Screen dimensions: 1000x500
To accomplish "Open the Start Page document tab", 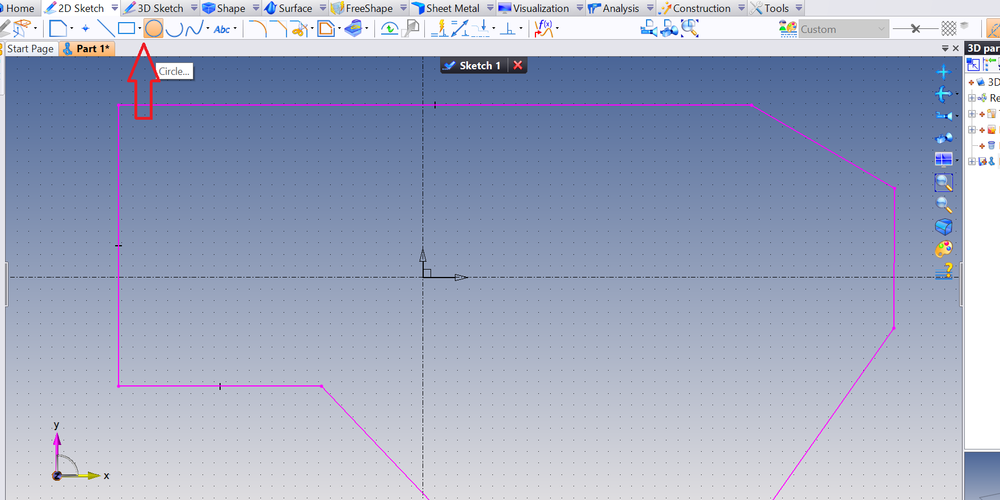I will pyautogui.click(x=30, y=49).
